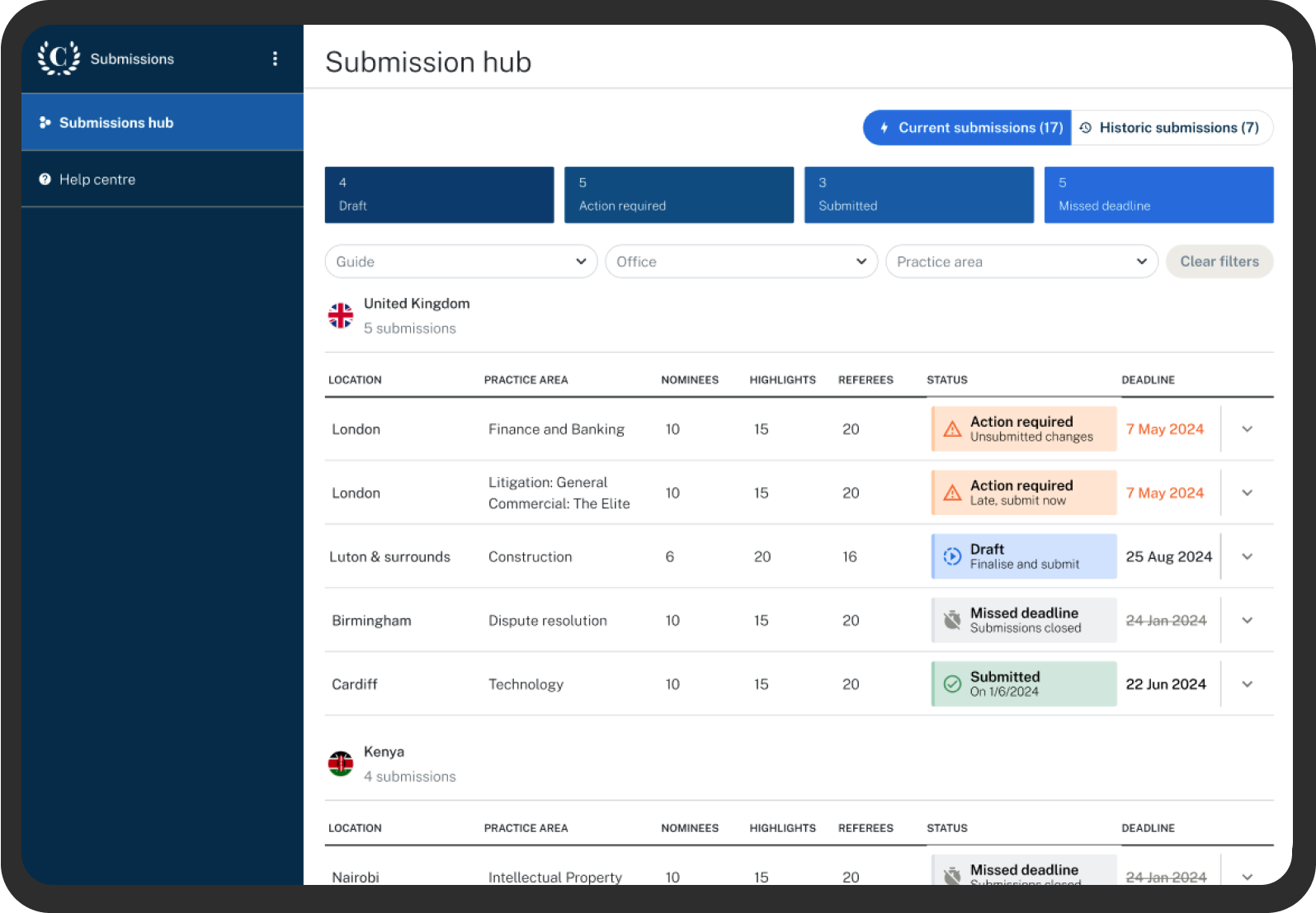Click the Clear filters button

click(1219, 262)
